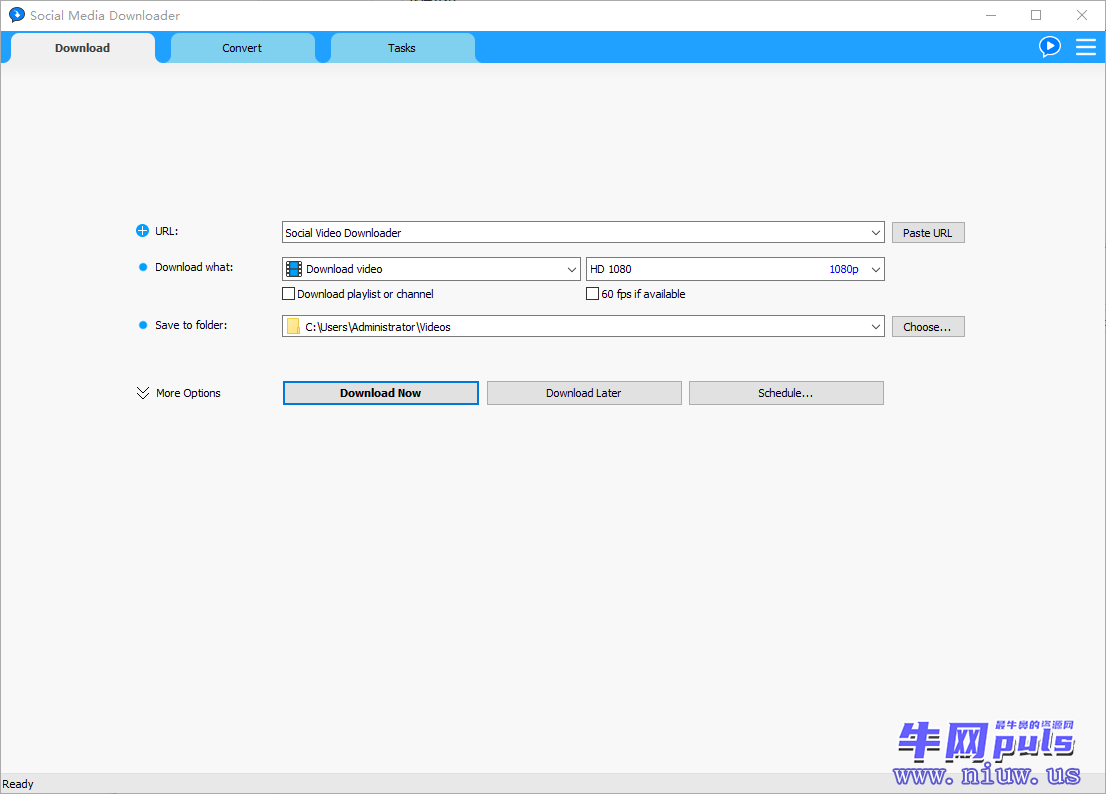Enable Download playlist or channel checkbox
1106x794 pixels.
click(288, 293)
